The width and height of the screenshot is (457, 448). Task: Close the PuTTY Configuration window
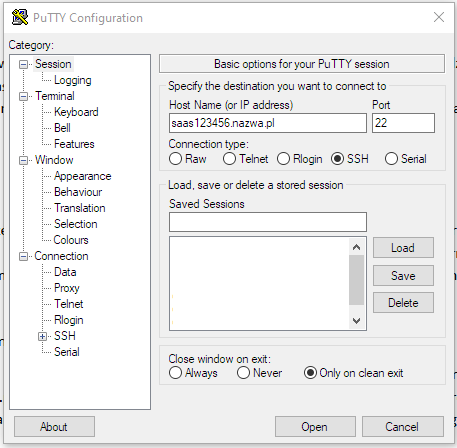pyautogui.click(x=439, y=17)
